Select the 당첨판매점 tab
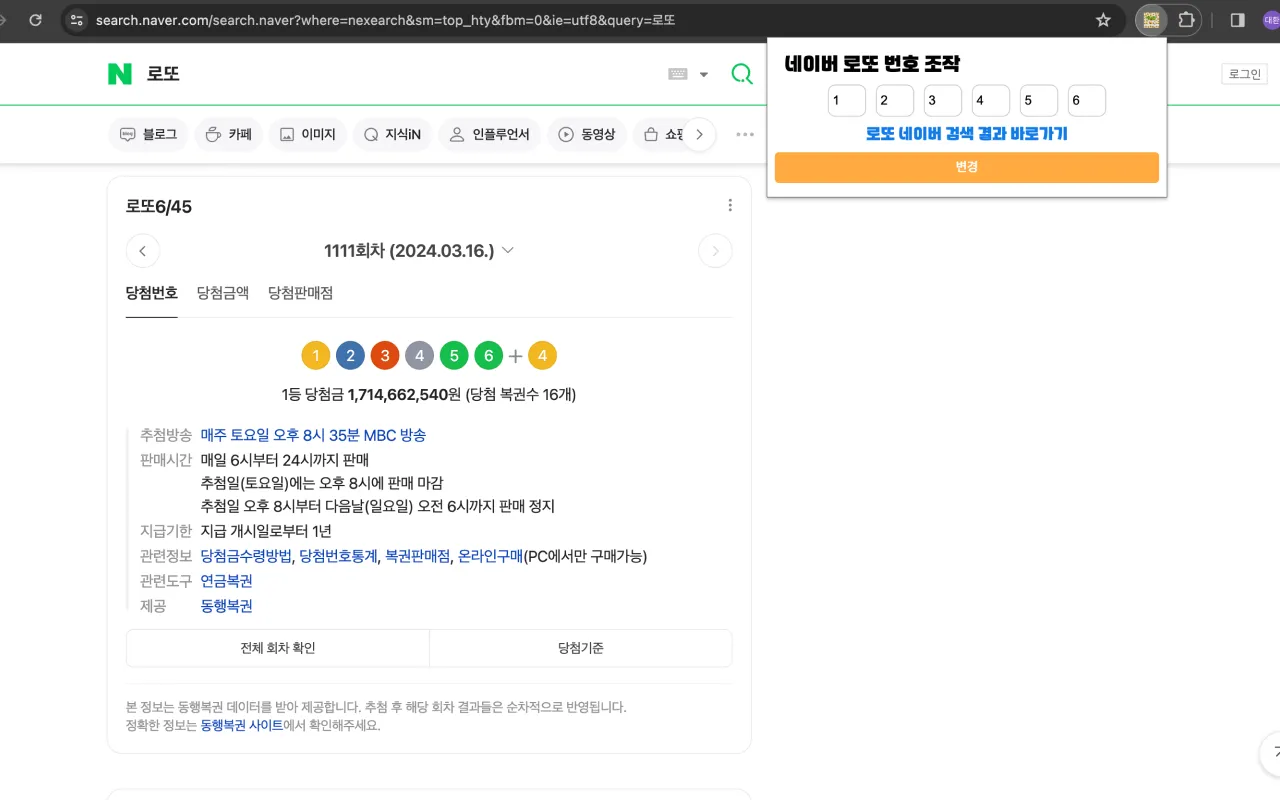Viewport: 1280px width, 800px height. click(300, 293)
